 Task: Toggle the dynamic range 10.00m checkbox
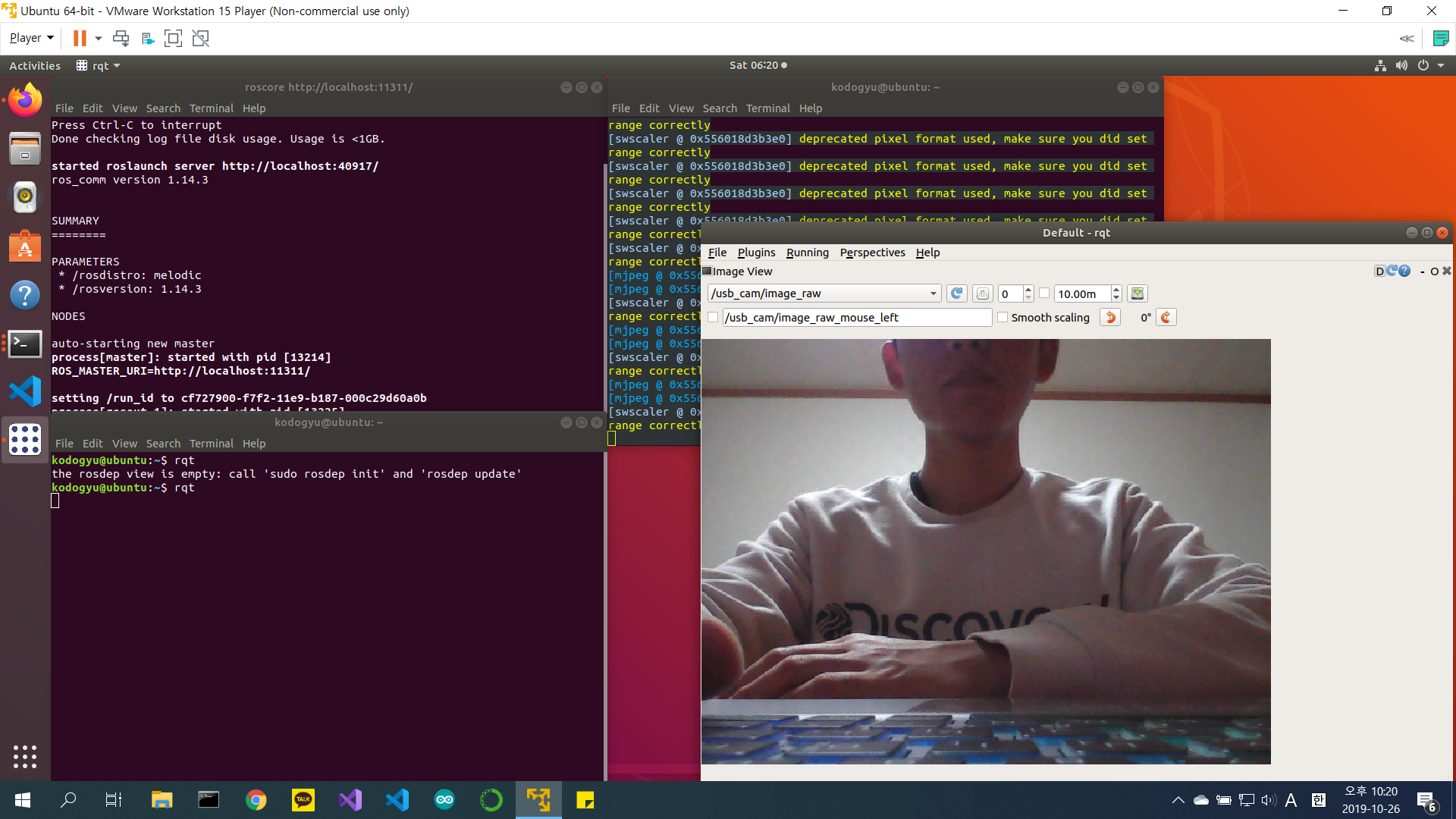pyautogui.click(x=1044, y=293)
